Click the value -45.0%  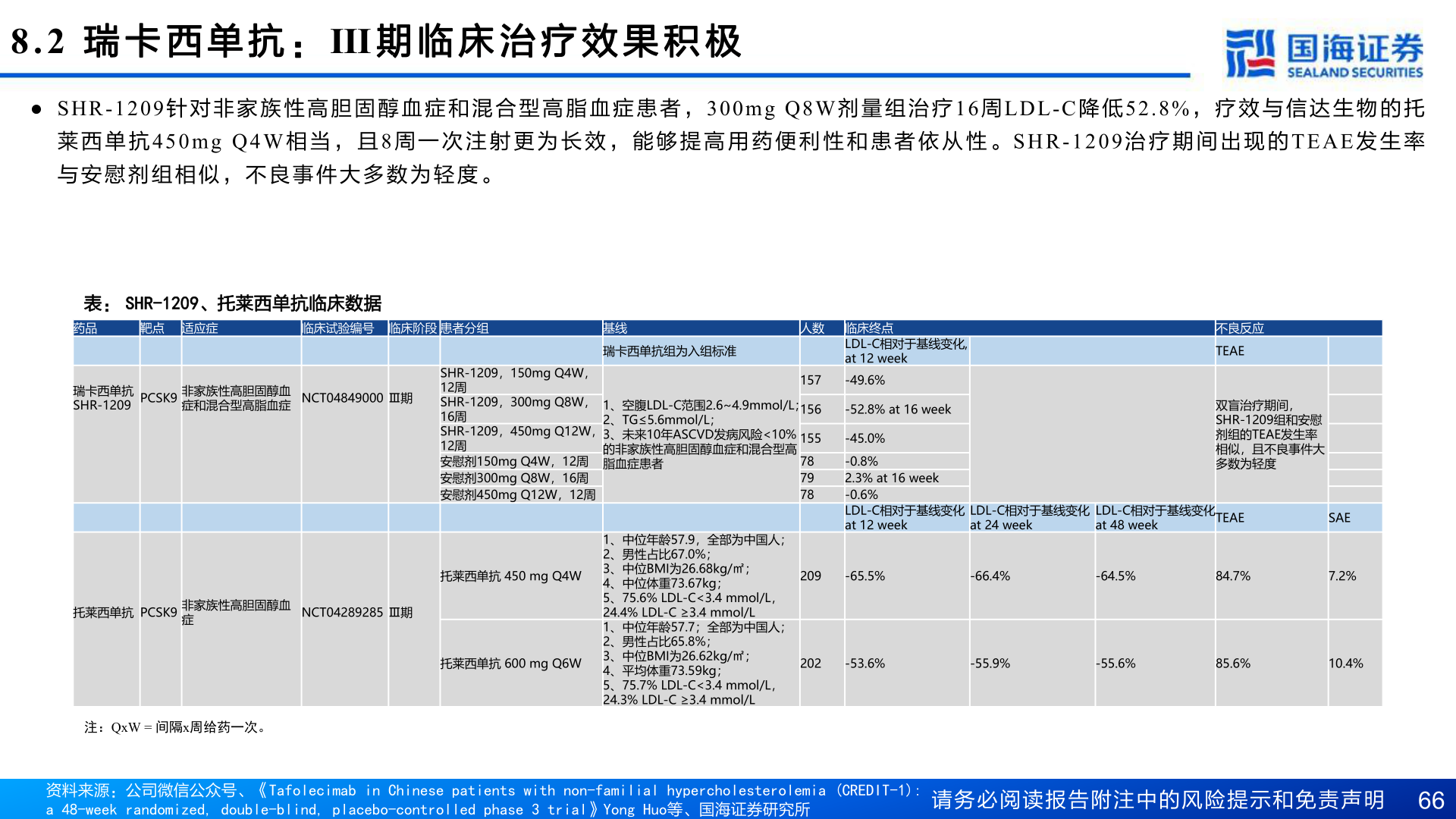[865, 438]
